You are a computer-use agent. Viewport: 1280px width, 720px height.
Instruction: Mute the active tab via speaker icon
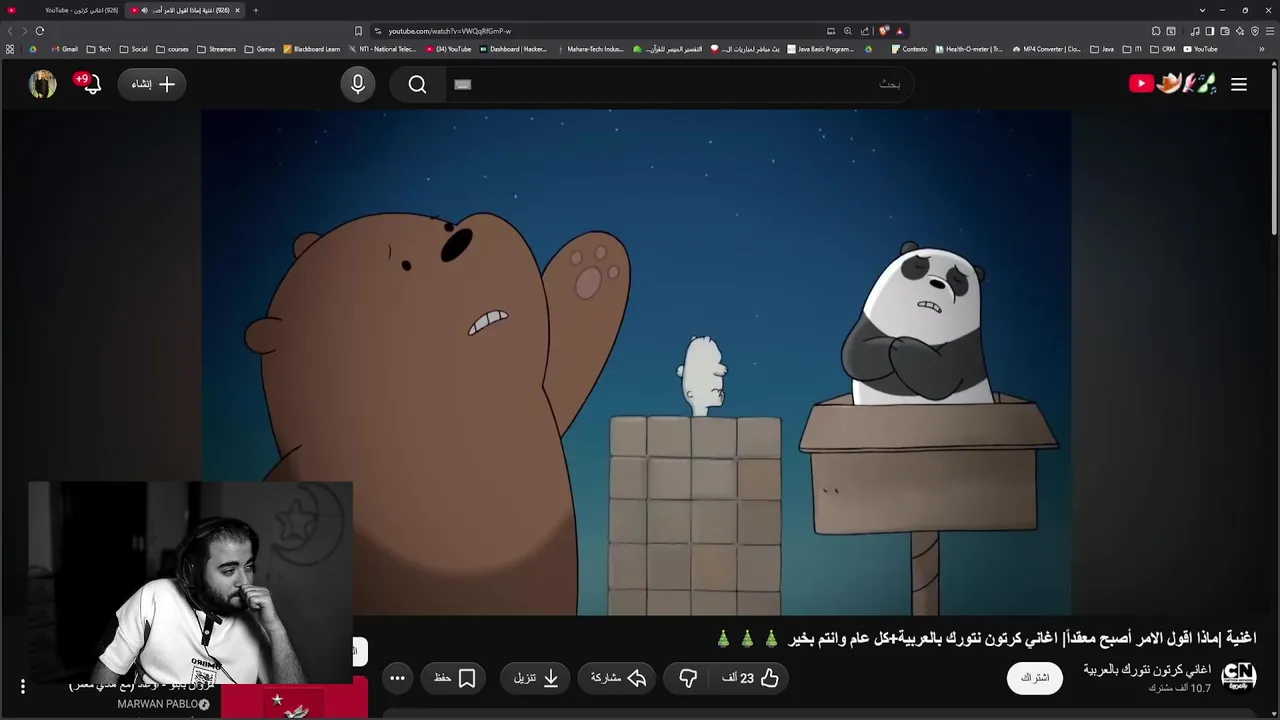coord(145,10)
